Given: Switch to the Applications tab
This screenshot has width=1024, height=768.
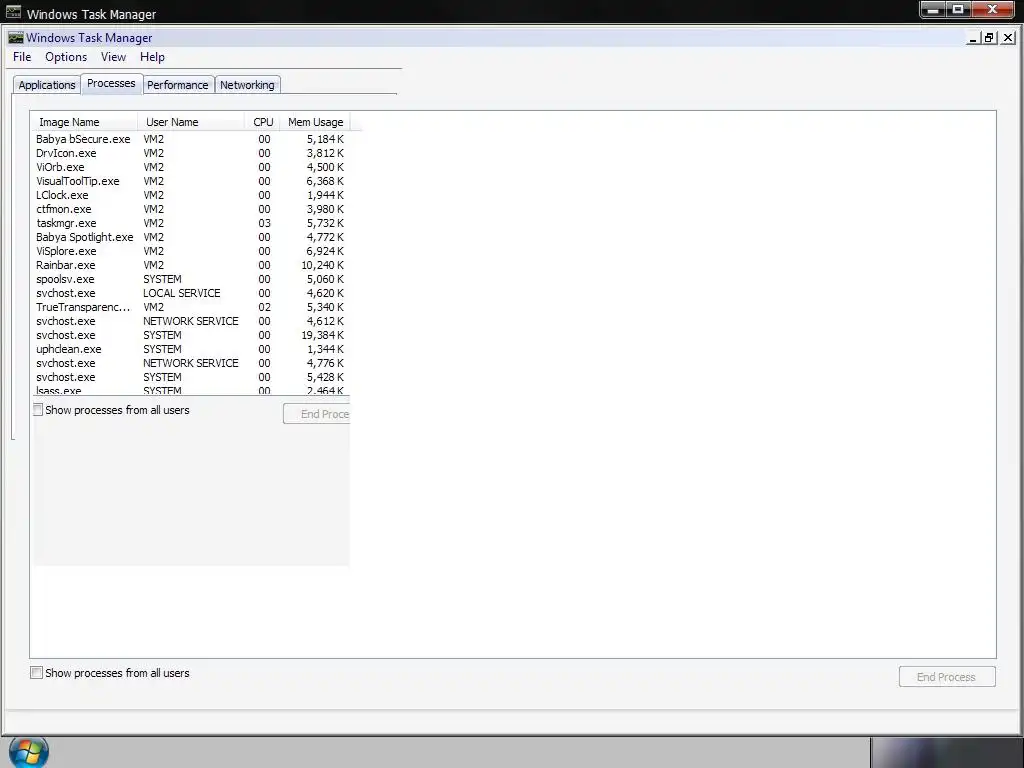Looking at the screenshot, I should (46, 85).
